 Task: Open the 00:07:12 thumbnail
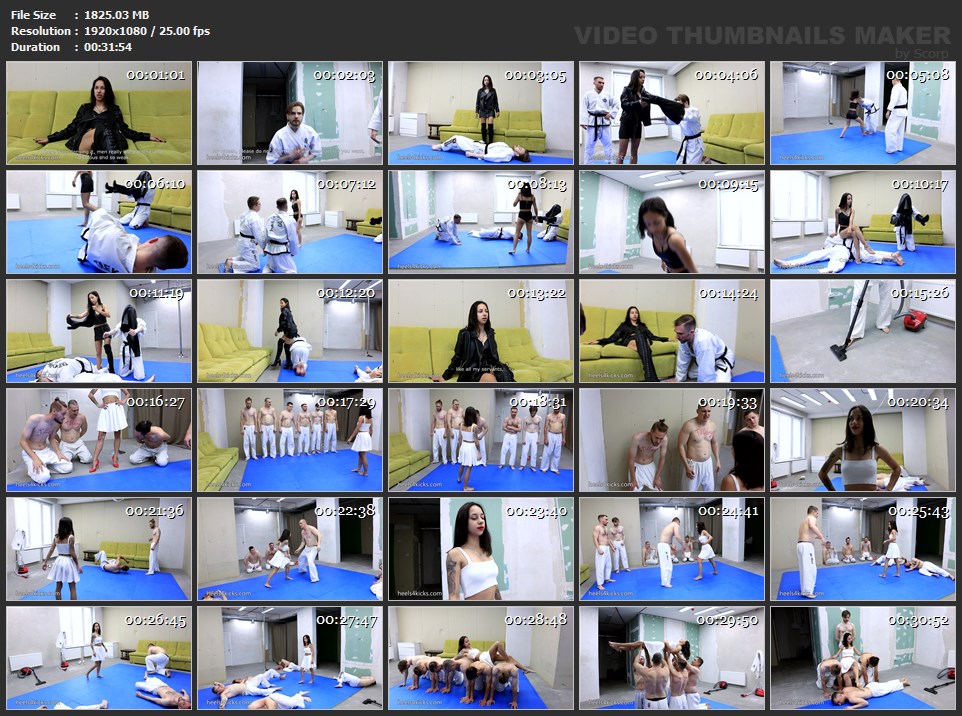pyautogui.click(x=290, y=222)
